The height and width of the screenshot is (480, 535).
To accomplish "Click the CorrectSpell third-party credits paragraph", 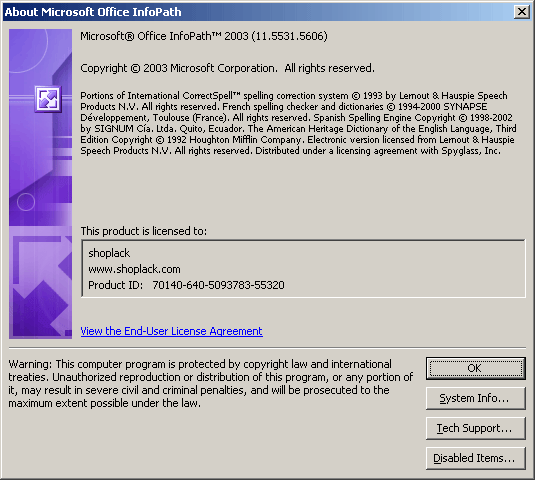I will [x=298, y=123].
